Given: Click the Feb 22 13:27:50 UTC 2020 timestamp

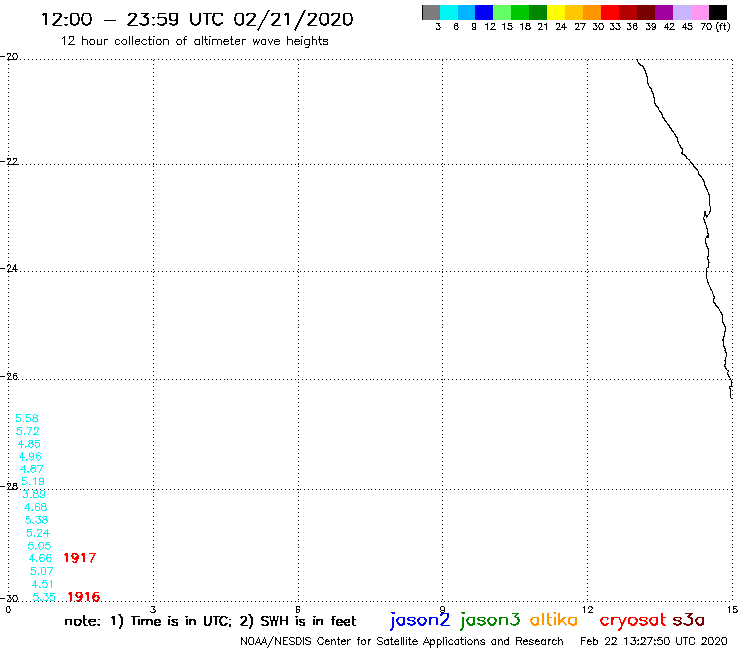Looking at the screenshot, I should tap(654, 641).
